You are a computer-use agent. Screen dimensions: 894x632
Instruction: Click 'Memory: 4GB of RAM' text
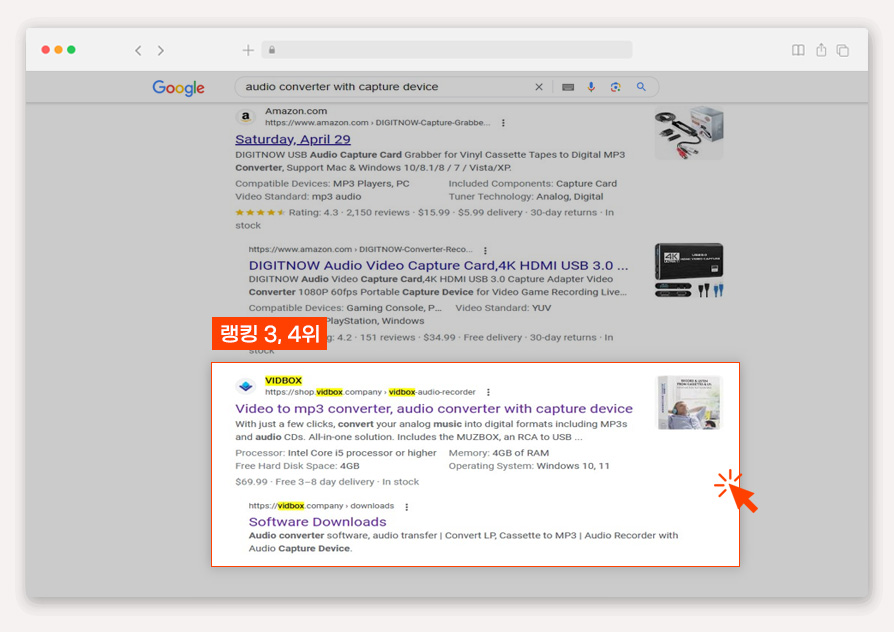tap(499, 453)
